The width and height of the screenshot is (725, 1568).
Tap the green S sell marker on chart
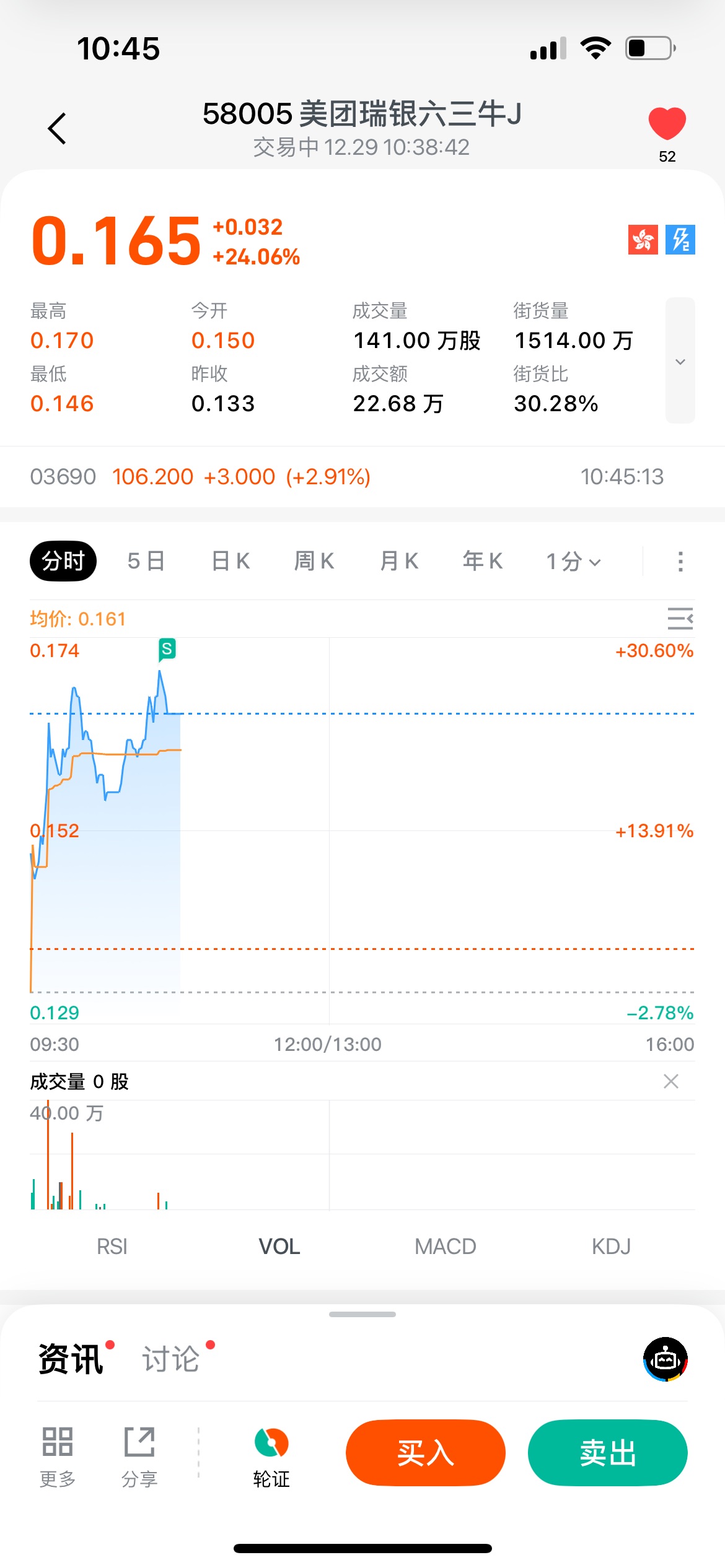click(167, 649)
